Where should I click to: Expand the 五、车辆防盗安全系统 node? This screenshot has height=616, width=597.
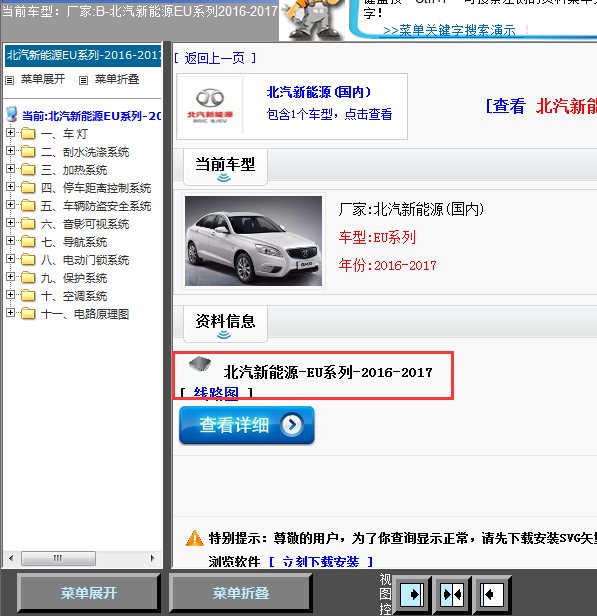point(11,205)
